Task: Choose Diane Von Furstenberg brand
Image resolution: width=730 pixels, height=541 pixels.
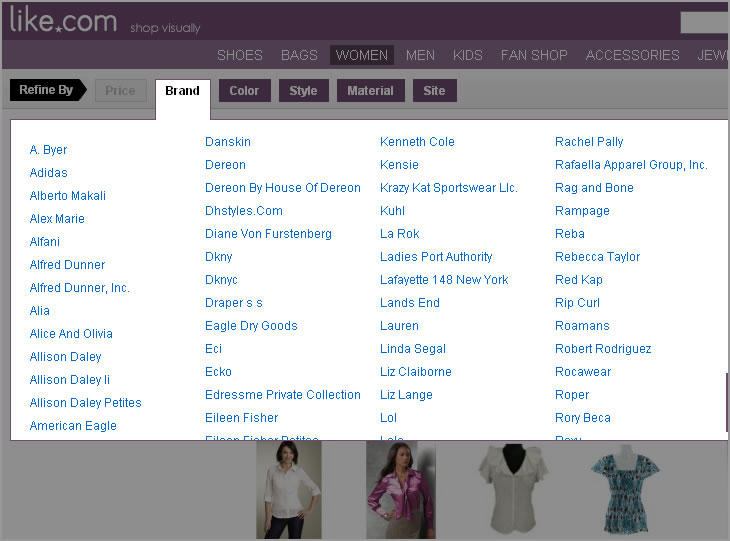Action: (268, 234)
